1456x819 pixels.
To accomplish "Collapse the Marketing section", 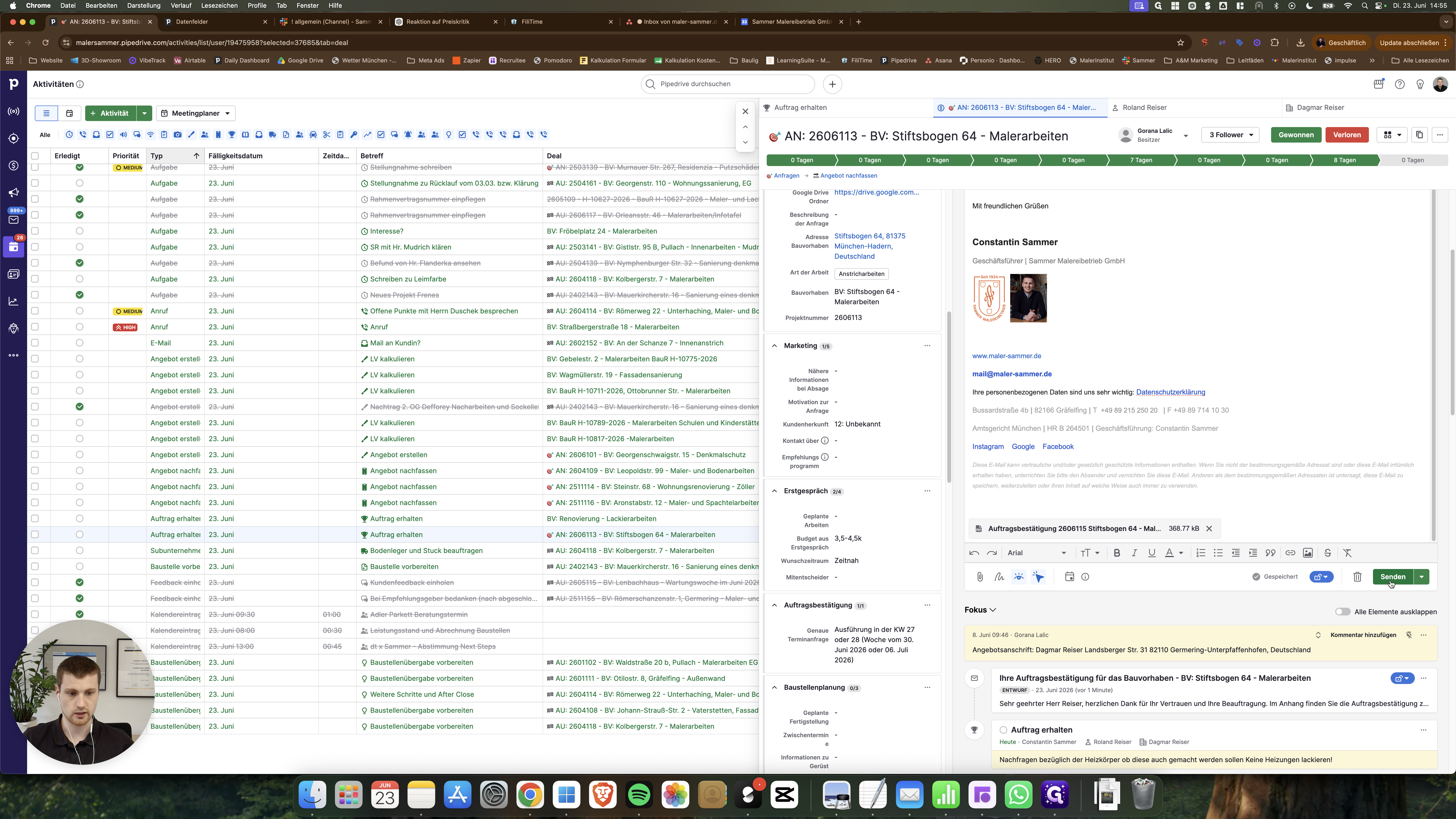I will pos(774,346).
